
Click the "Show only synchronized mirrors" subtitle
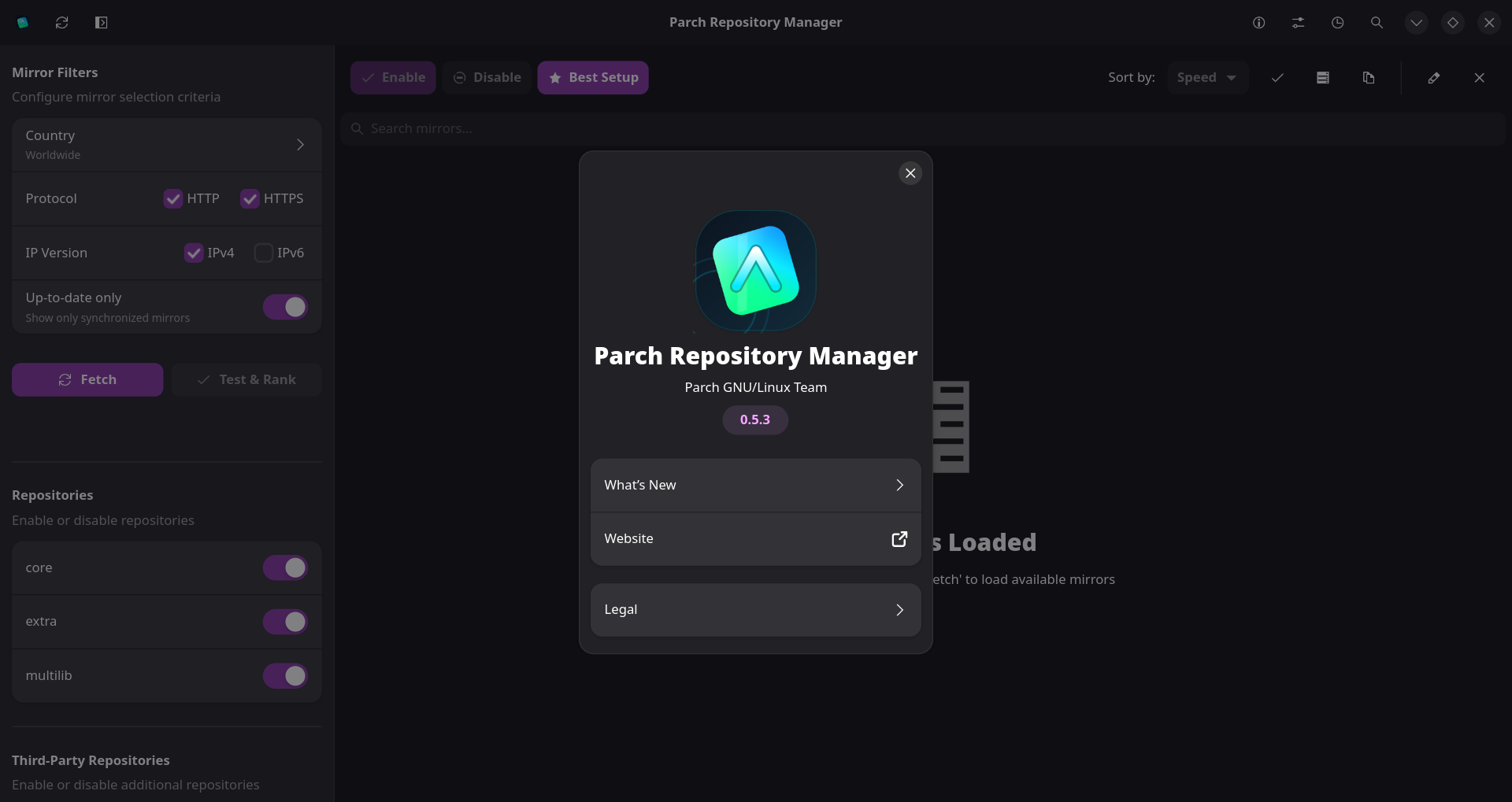108,319
